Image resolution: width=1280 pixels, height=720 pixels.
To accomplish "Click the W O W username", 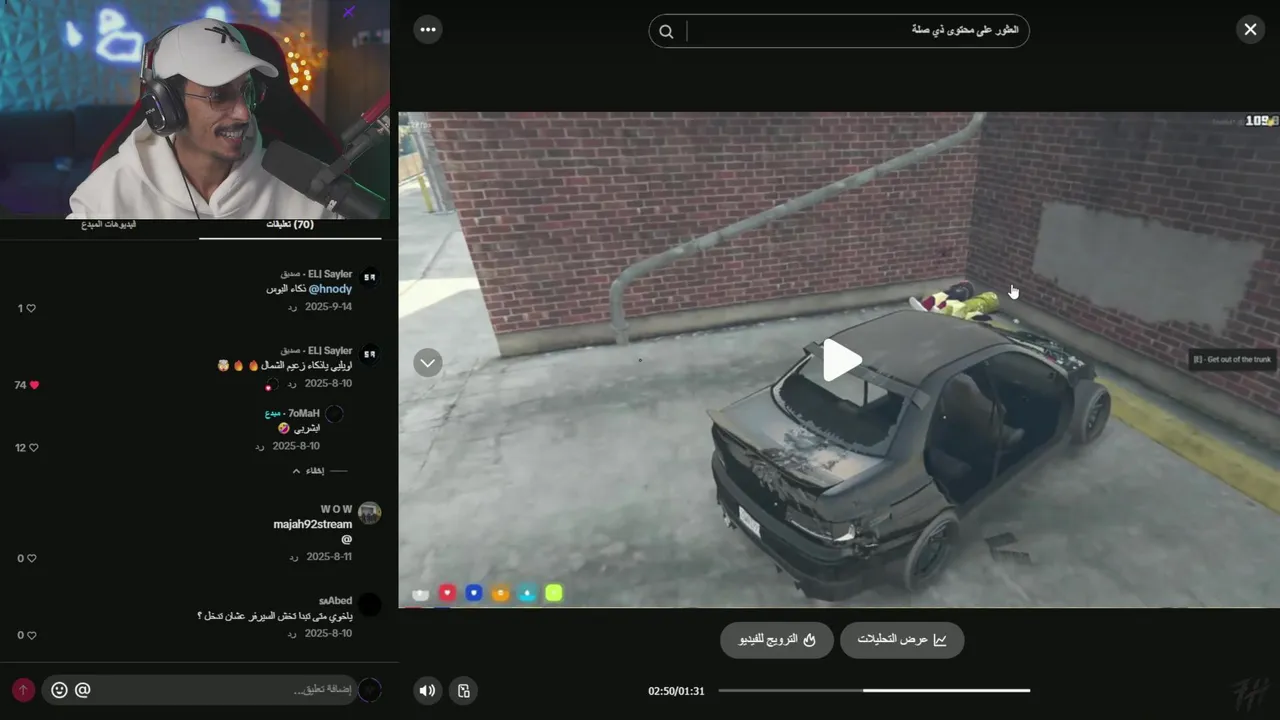I will tap(336, 509).
